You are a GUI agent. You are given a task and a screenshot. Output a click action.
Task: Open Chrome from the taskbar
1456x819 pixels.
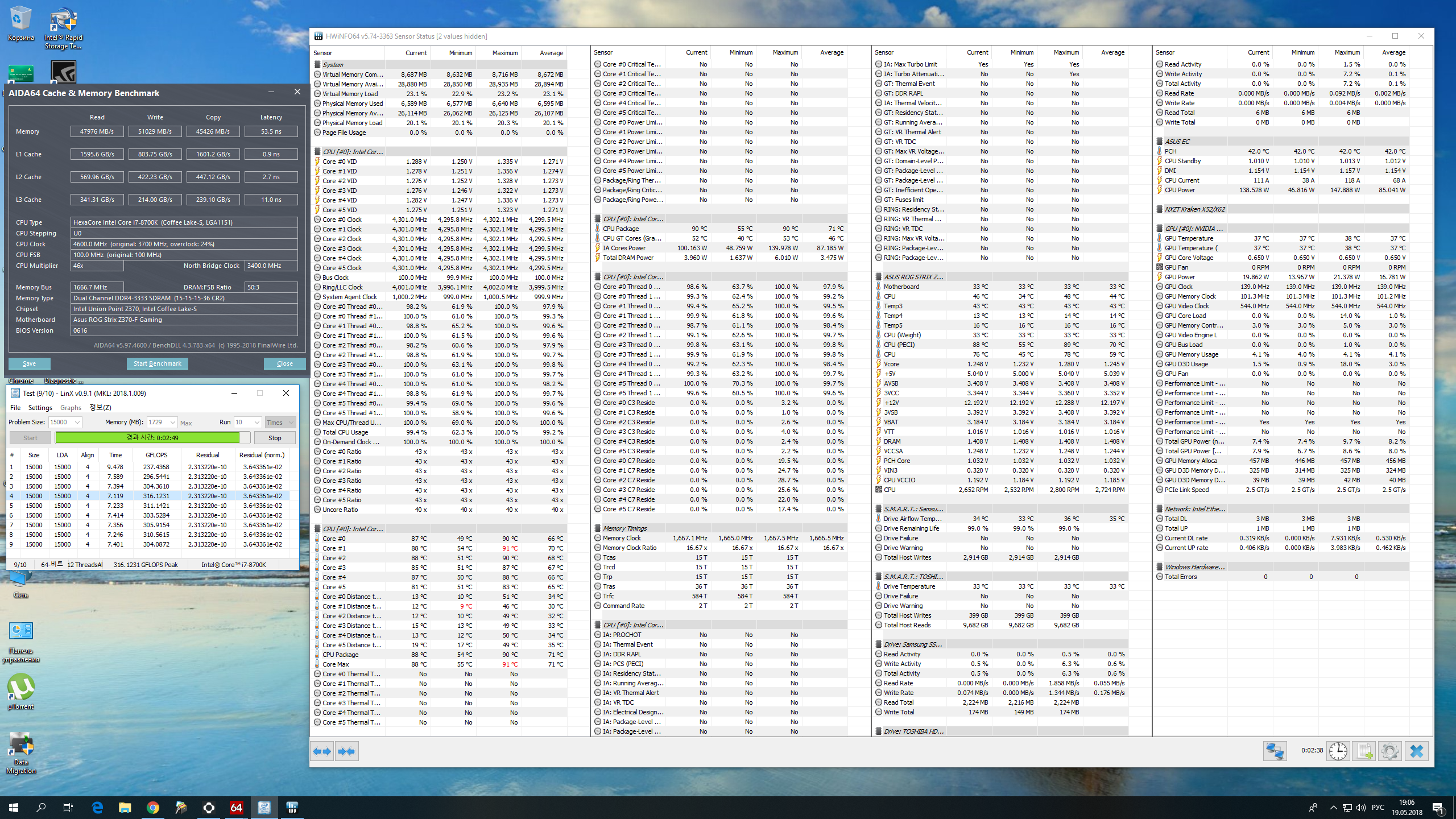153,807
